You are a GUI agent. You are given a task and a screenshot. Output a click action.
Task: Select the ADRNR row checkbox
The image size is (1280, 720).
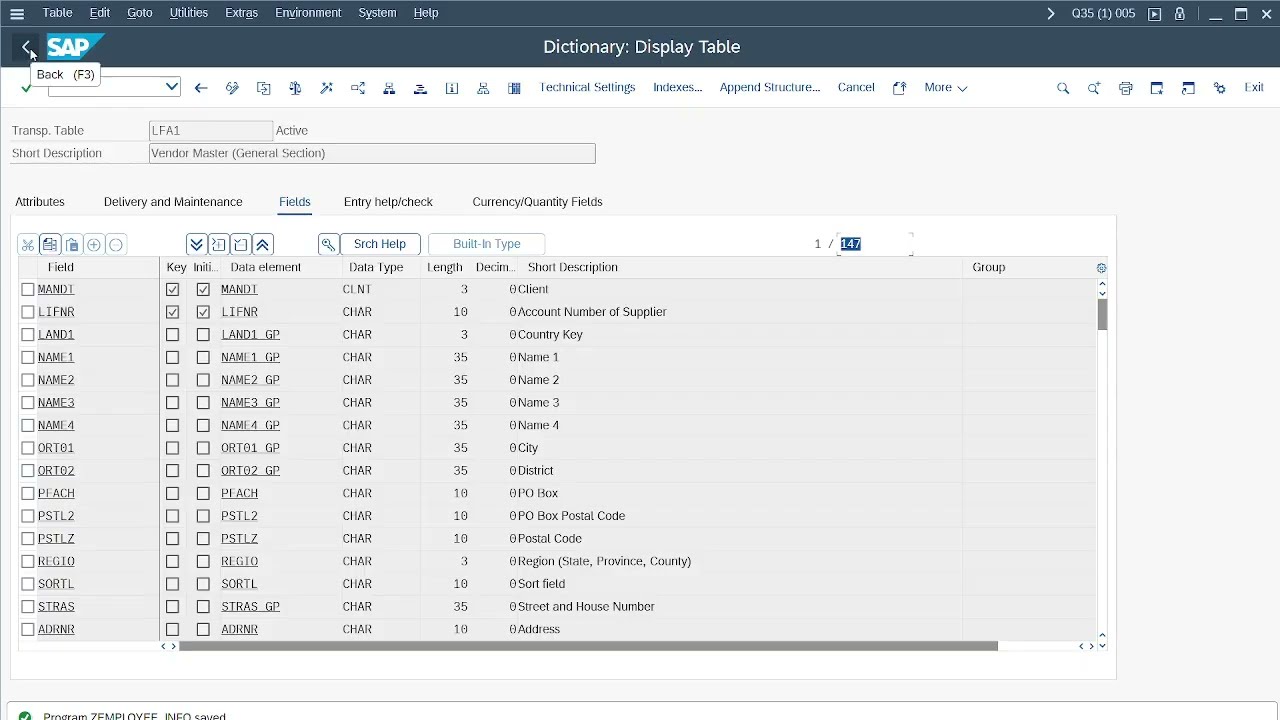tap(28, 630)
